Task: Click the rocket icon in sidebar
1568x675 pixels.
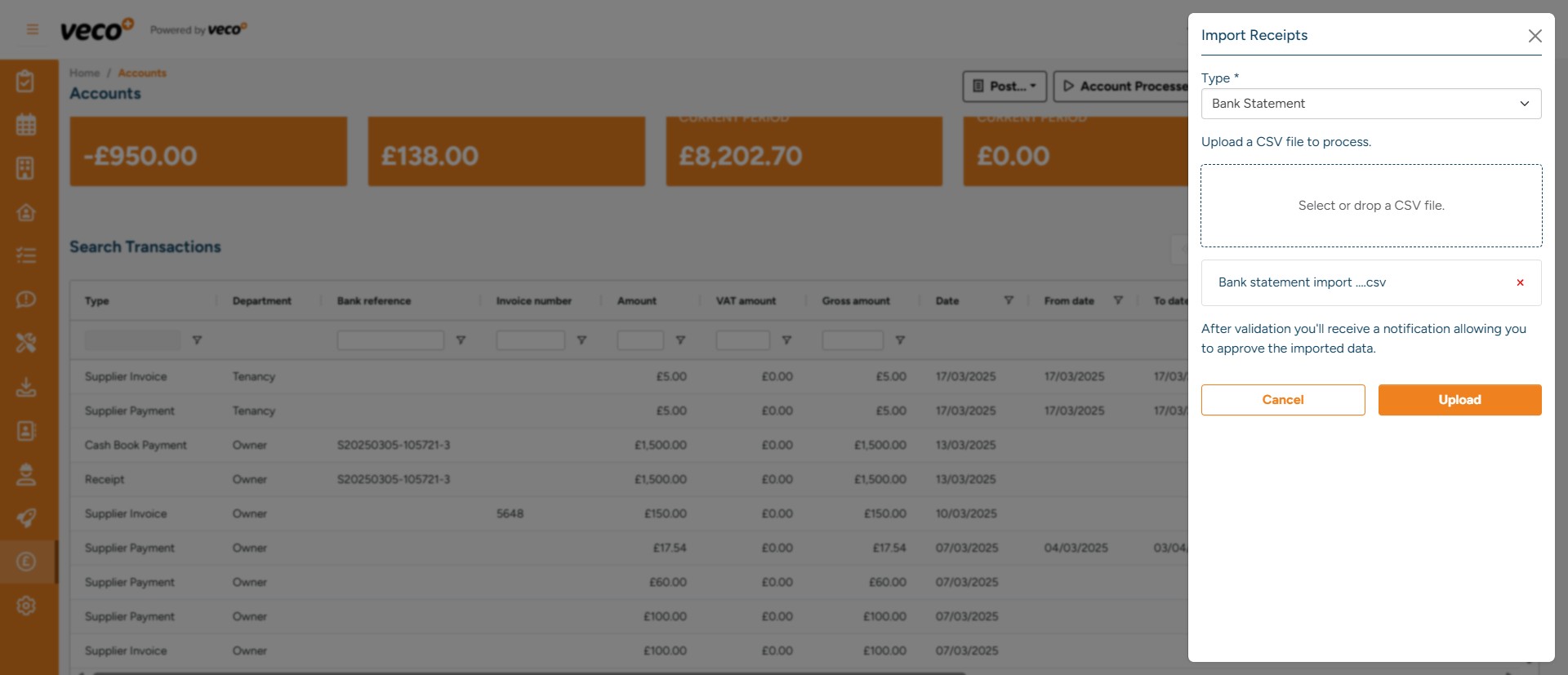Action: click(26, 518)
